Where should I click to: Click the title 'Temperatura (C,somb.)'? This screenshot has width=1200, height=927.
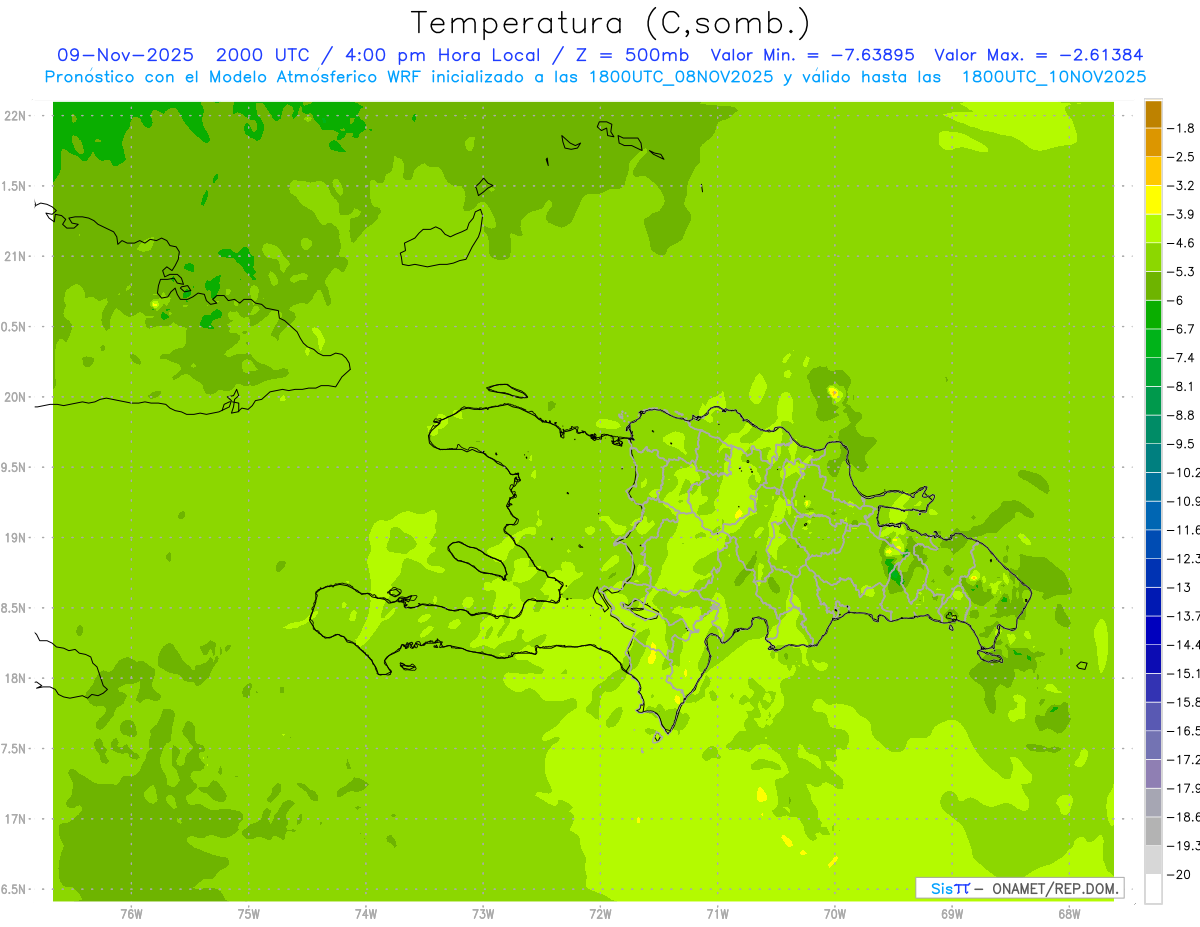tap(611, 23)
